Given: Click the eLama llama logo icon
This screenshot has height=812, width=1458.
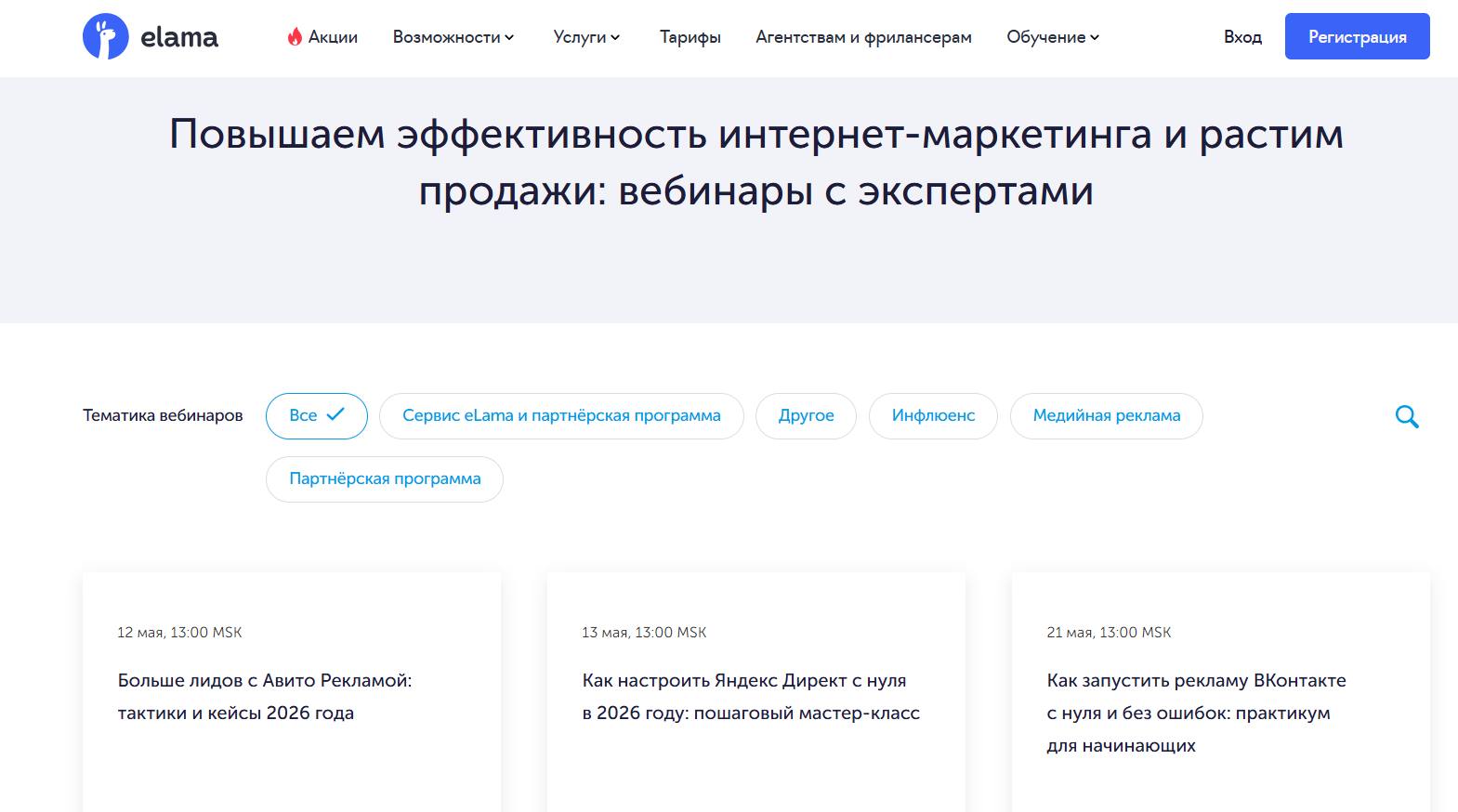Looking at the screenshot, I should click(105, 36).
